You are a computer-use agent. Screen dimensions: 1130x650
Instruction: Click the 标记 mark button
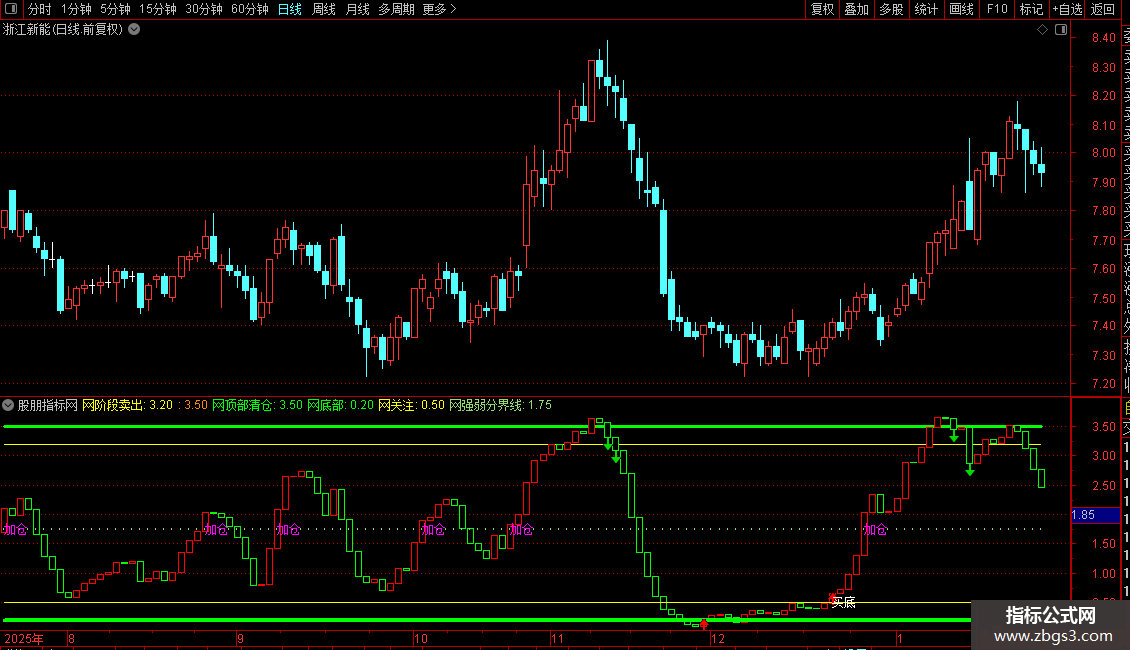pos(1031,9)
